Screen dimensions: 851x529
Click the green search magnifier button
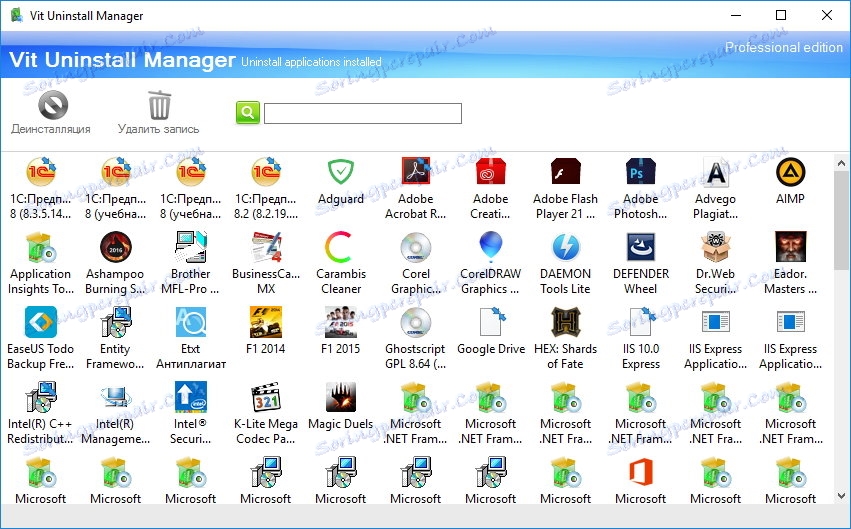coord(248,112)
